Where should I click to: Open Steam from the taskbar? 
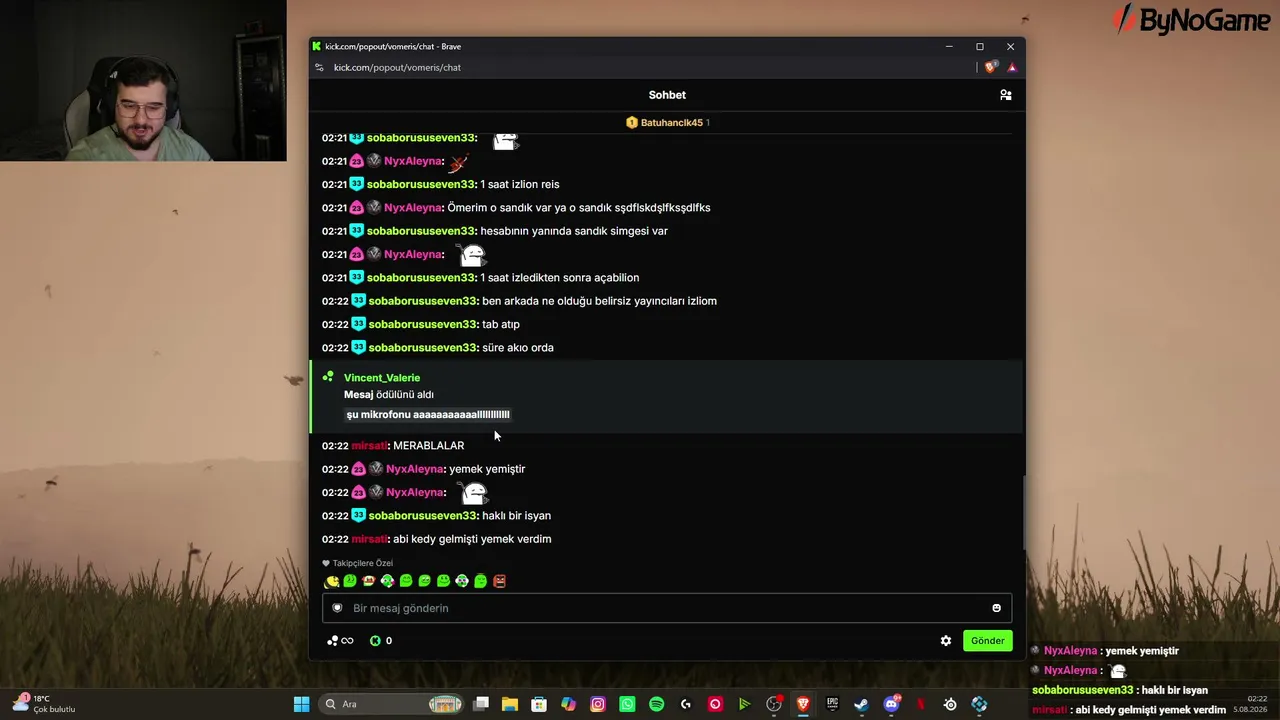[861, 704]
